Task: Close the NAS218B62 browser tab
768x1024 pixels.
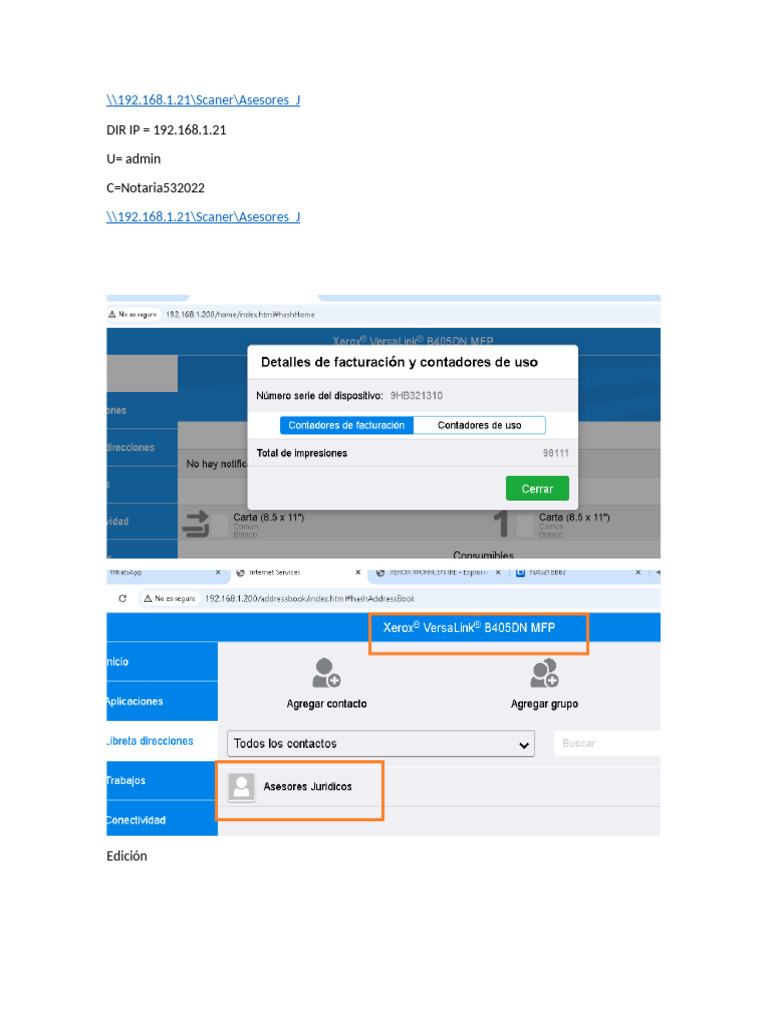Action: pos(638,573)
